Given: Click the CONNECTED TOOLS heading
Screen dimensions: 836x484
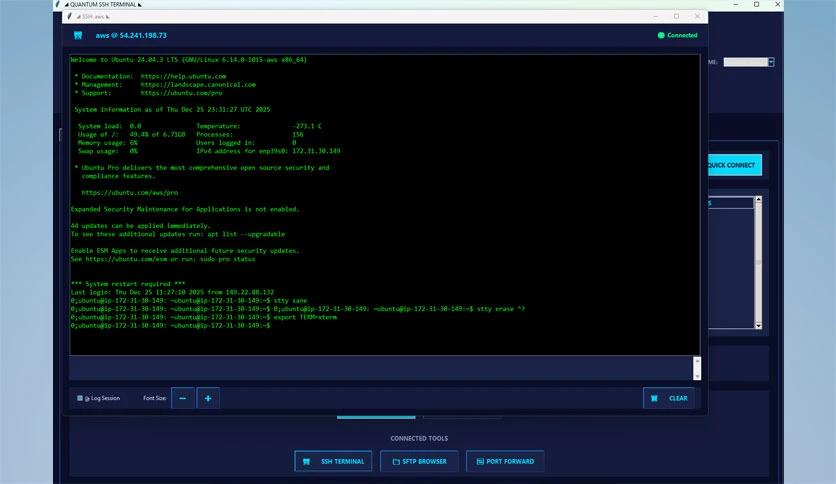Looking at the screenshot, I should pos(419,438).
